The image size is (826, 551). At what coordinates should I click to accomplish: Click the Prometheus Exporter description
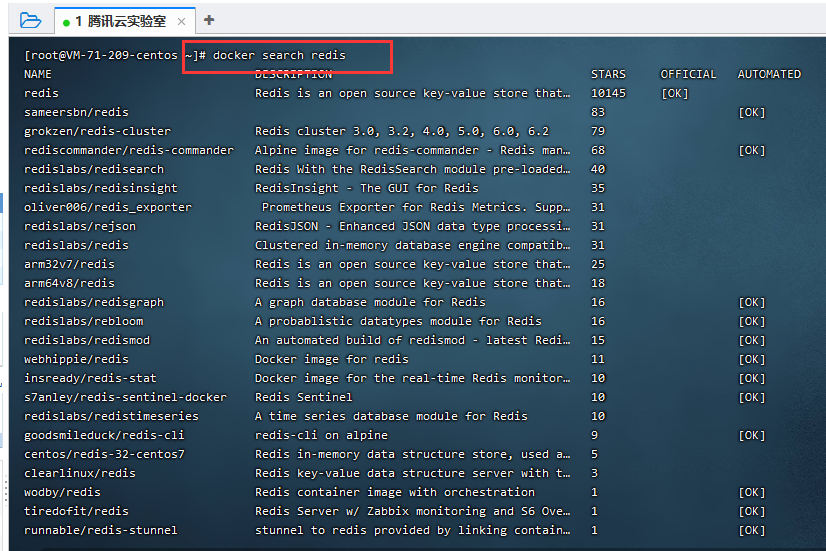point(416,207)
